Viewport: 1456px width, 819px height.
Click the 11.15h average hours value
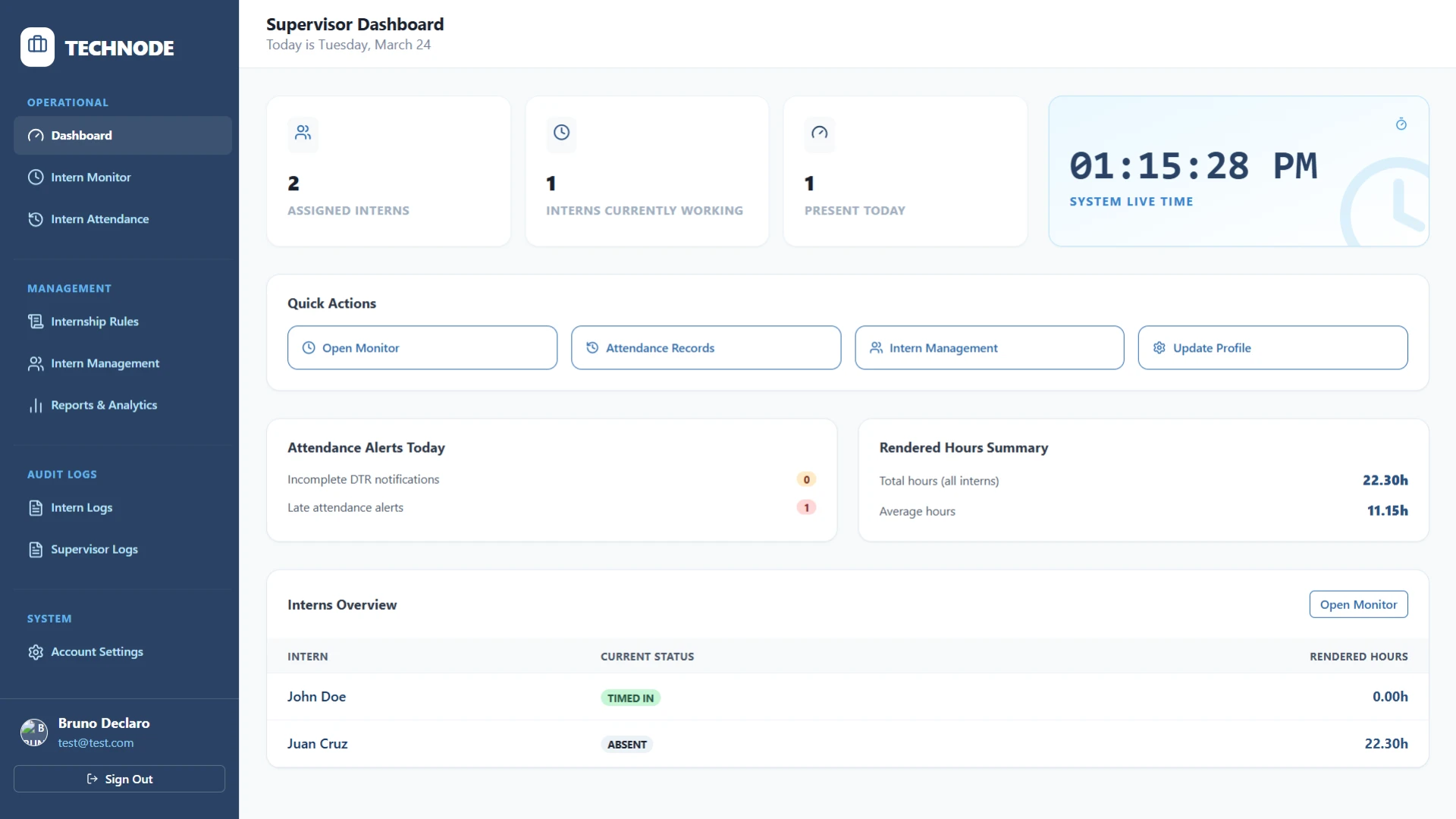pos(1388,511)
